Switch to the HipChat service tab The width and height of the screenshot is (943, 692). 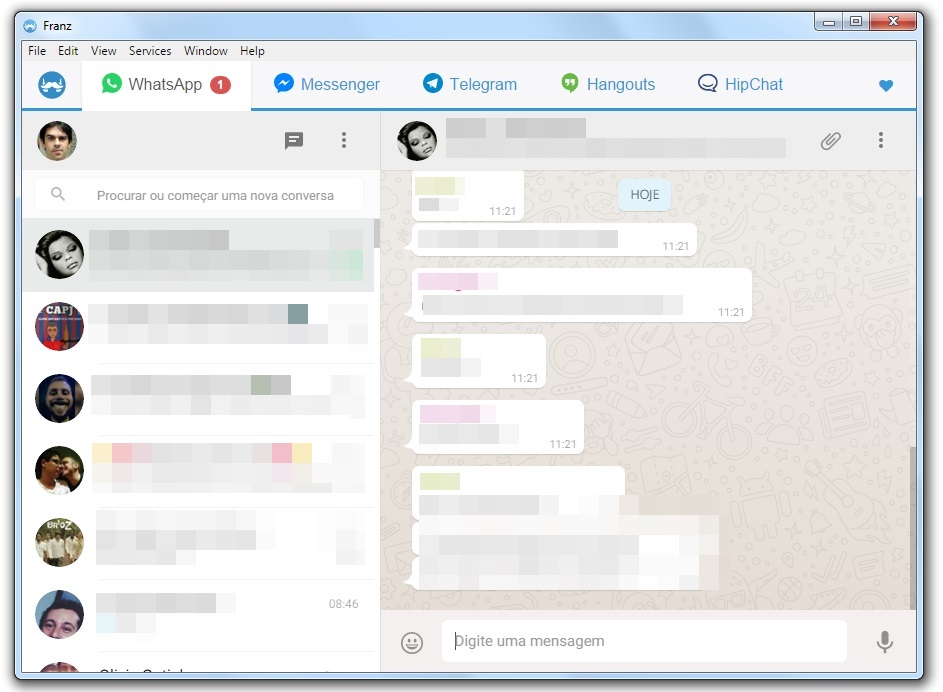click(x=740, y=85)
